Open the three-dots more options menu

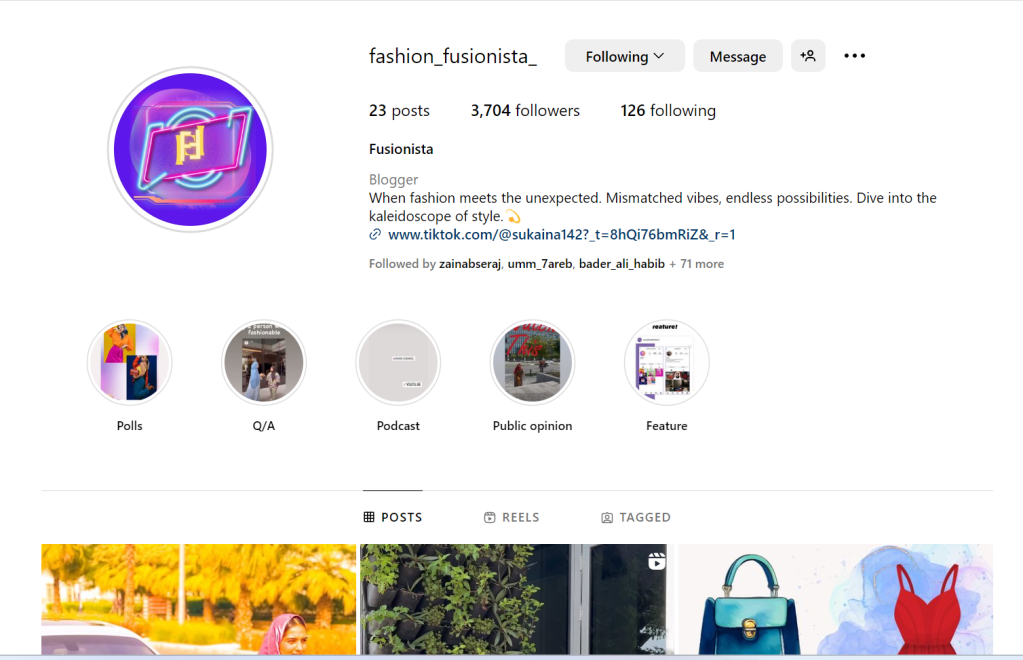click(x=854, y=56)
